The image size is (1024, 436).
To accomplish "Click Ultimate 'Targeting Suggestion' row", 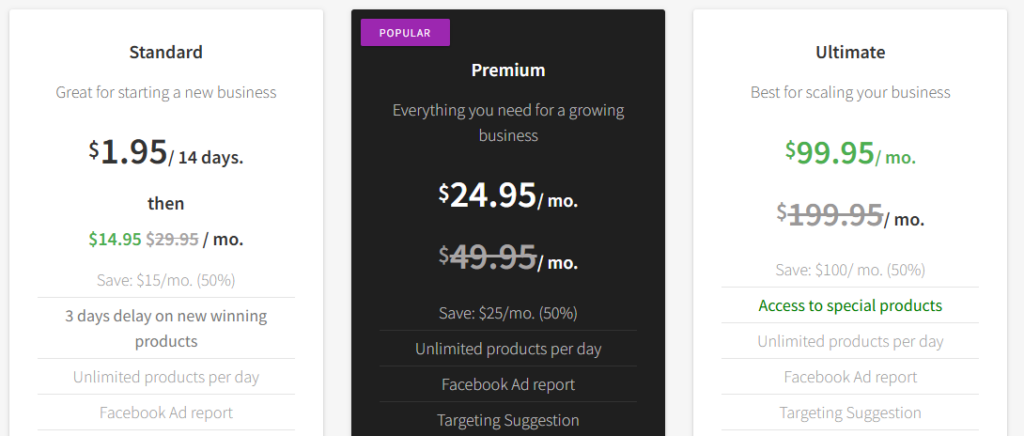I will 850,413.
